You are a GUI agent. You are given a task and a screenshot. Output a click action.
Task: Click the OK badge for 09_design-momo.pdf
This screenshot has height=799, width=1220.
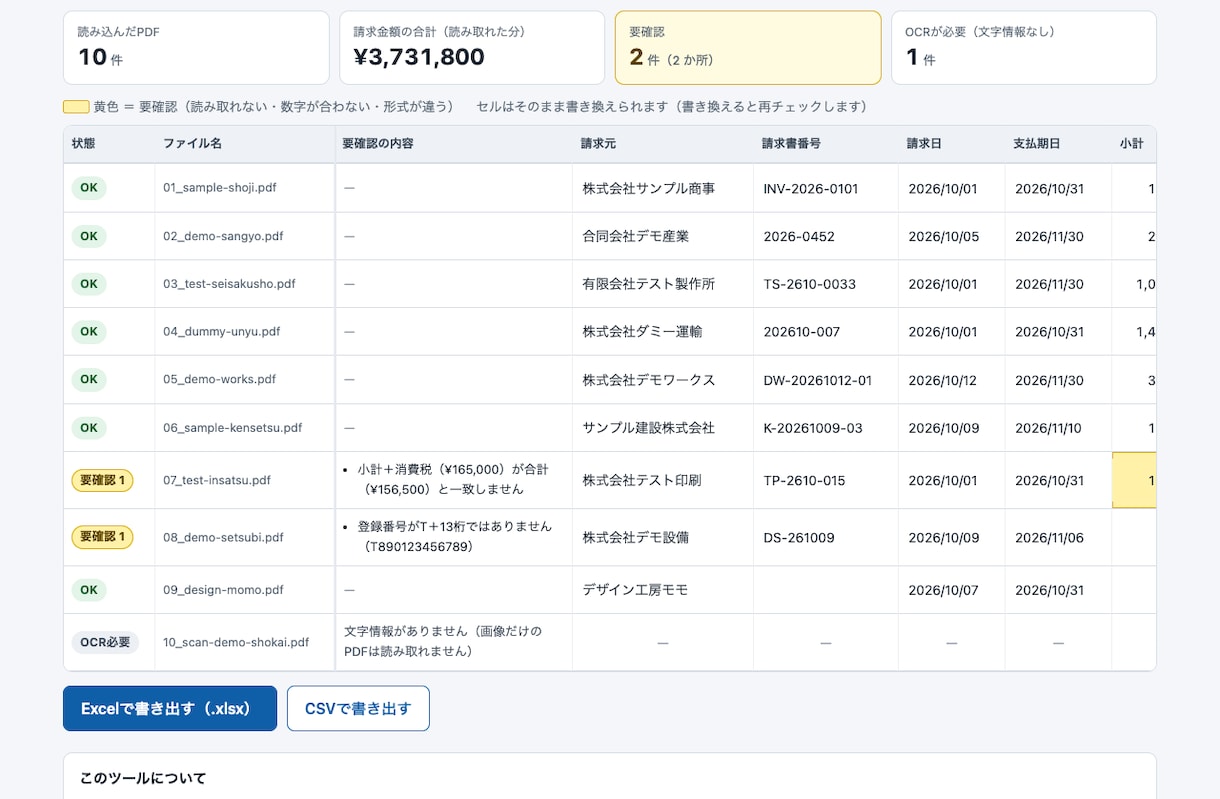(x=89, y=590)
